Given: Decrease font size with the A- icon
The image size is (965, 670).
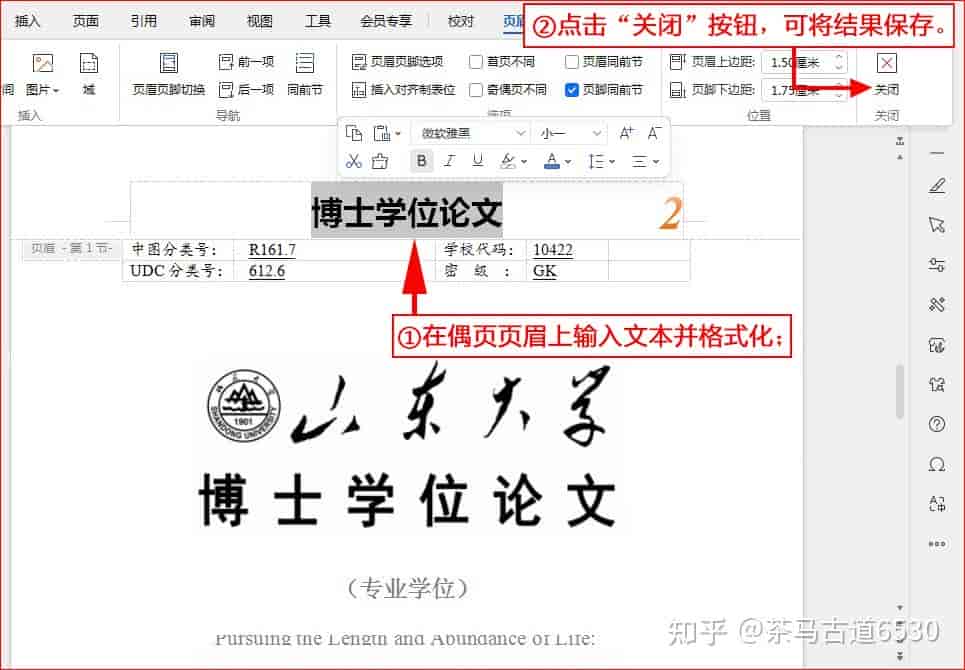Looking at the screenshot, I should [654, 133].
